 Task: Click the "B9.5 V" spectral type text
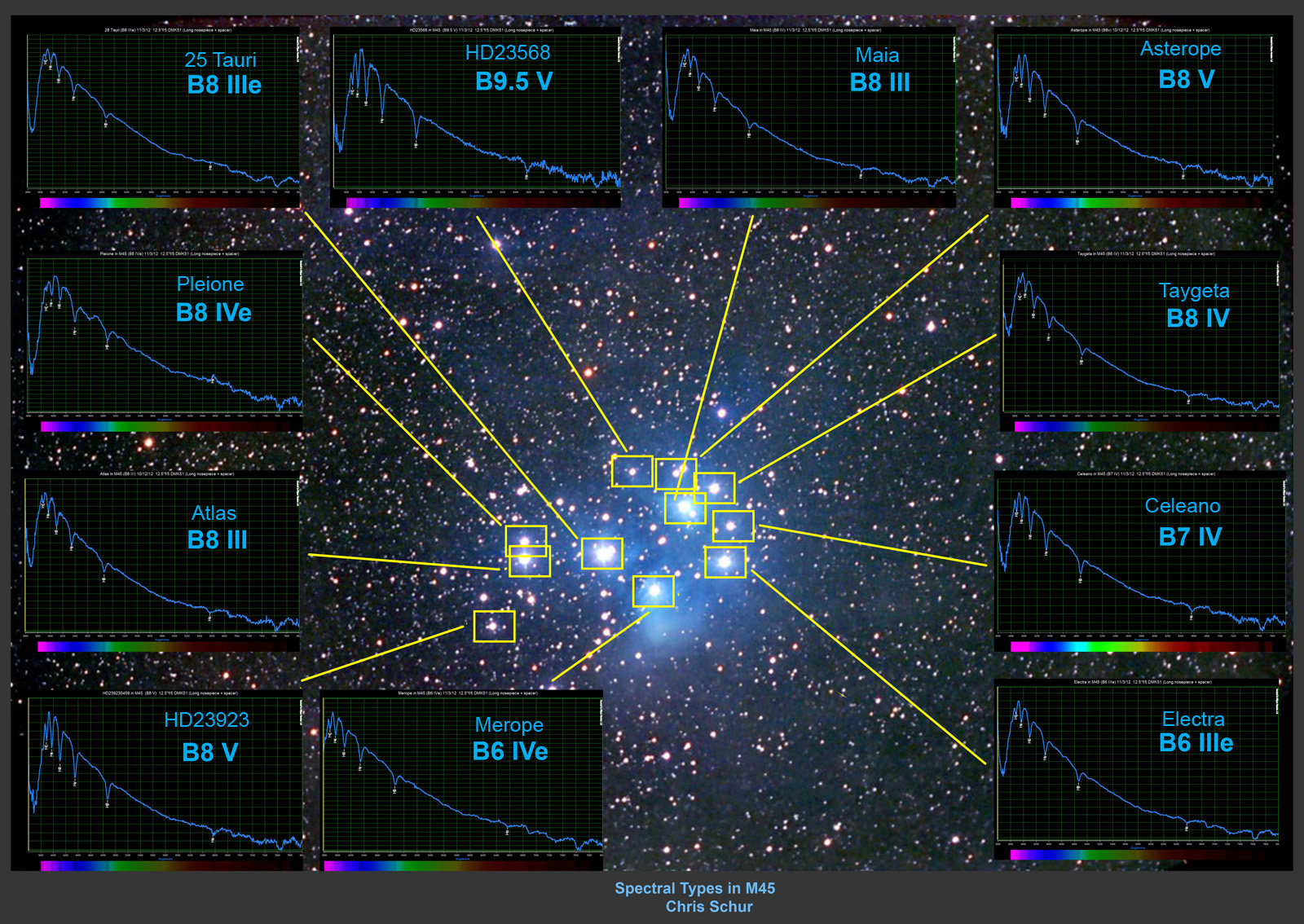click(513, 82)
